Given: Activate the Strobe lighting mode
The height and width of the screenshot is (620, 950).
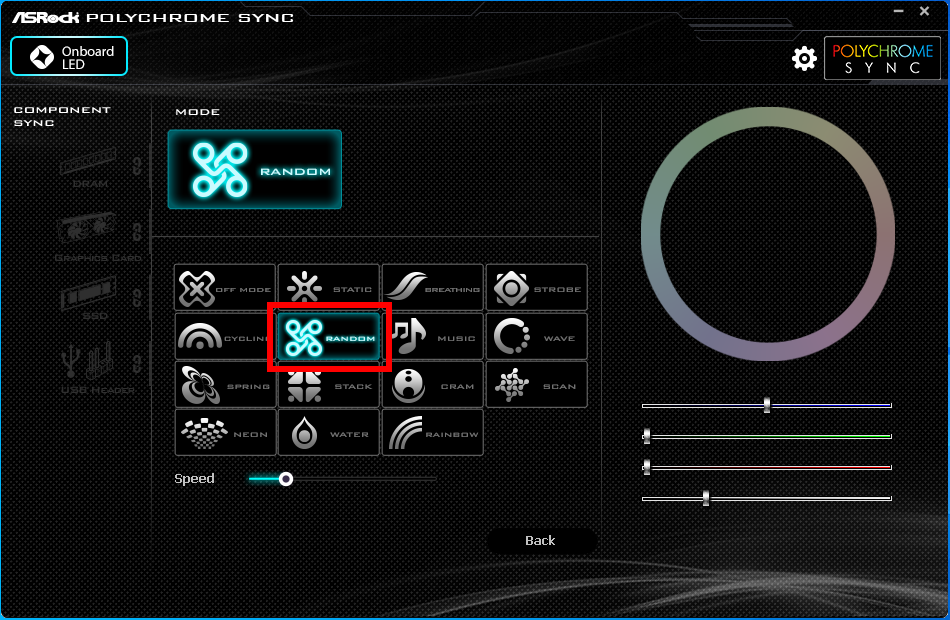Looking at the screenshot, I should click(537, 287).
